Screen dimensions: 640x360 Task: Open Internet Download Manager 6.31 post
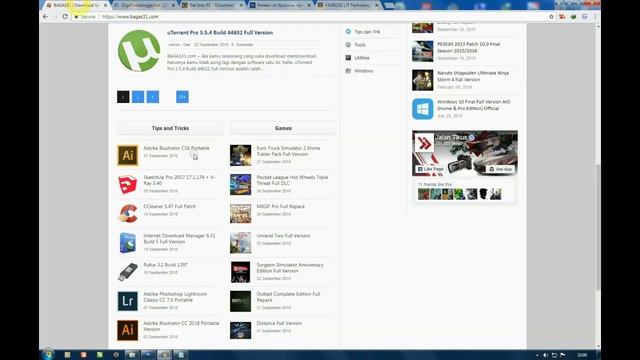[179, 239]
